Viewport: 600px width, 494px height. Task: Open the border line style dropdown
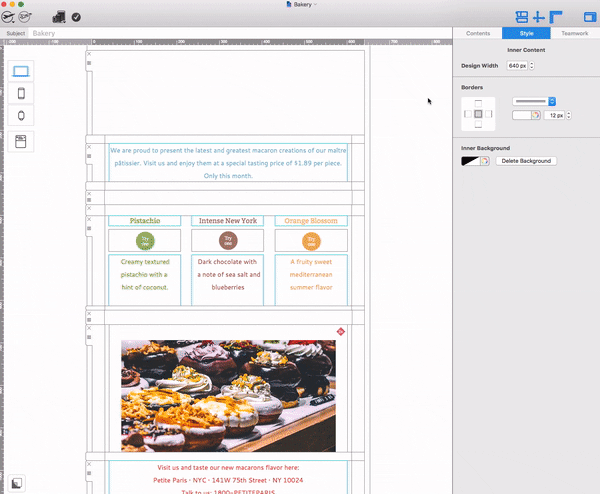(534, 101)
